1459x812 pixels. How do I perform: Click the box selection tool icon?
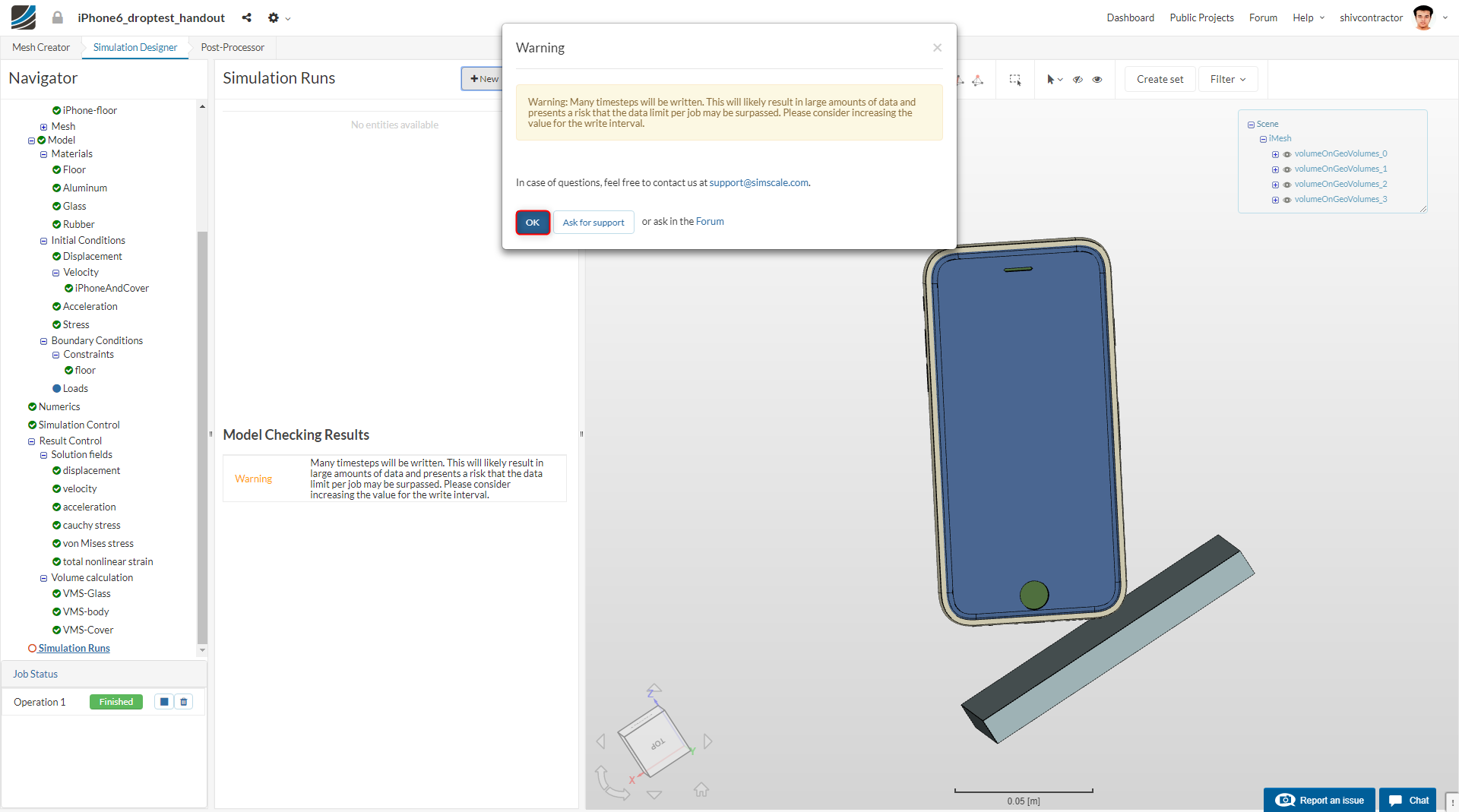(1015, 79)
